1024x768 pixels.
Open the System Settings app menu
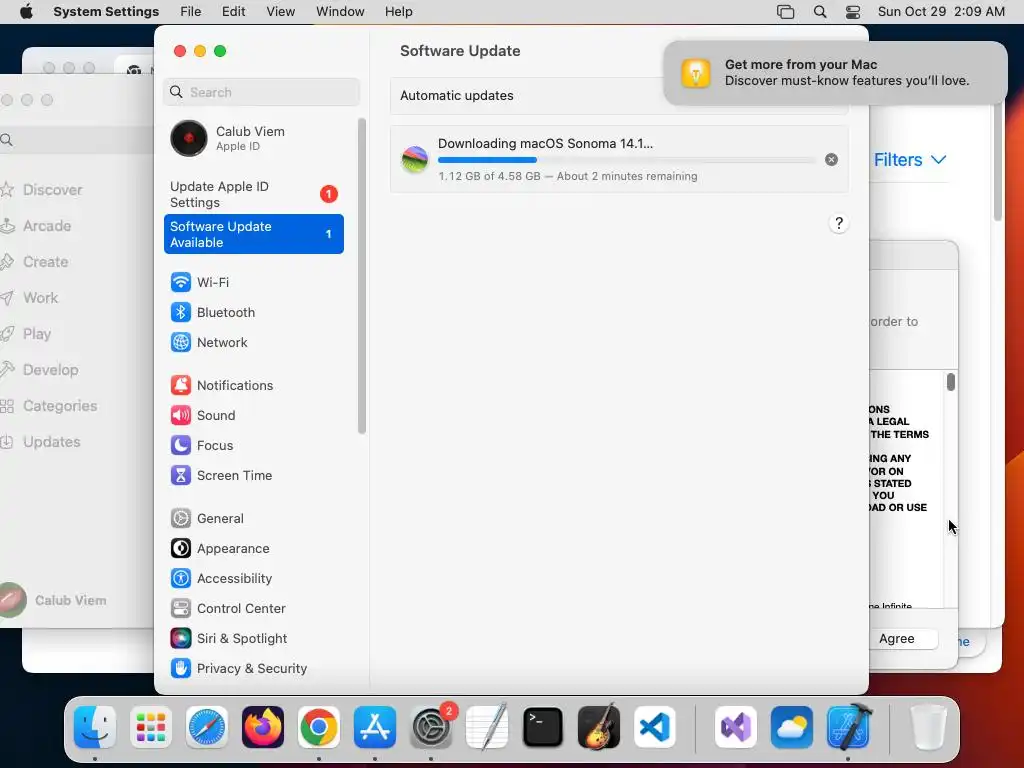106,12
